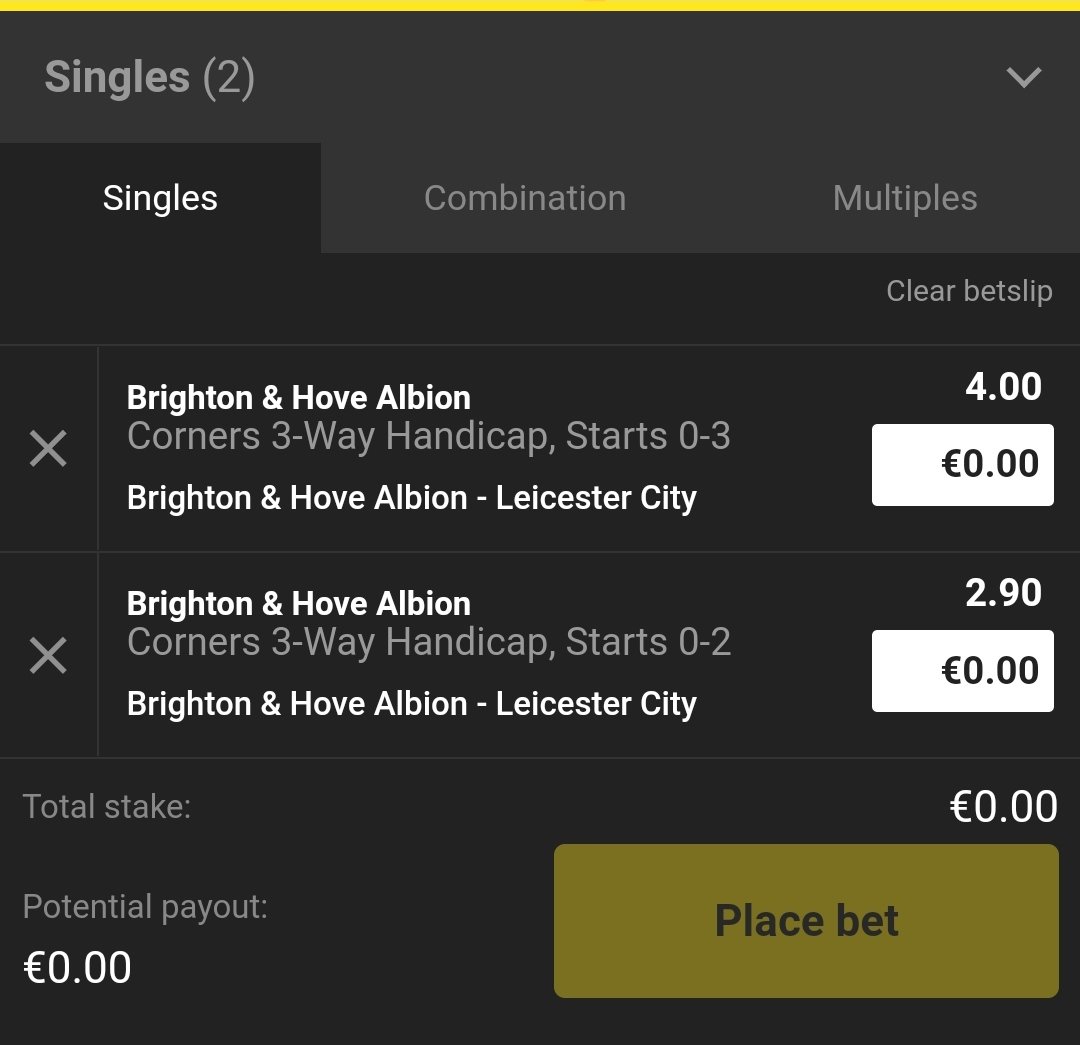This screenshot has height=1045, width=1080.
Task: Focus the stake field under 2.90 odds
Action: 962,671
